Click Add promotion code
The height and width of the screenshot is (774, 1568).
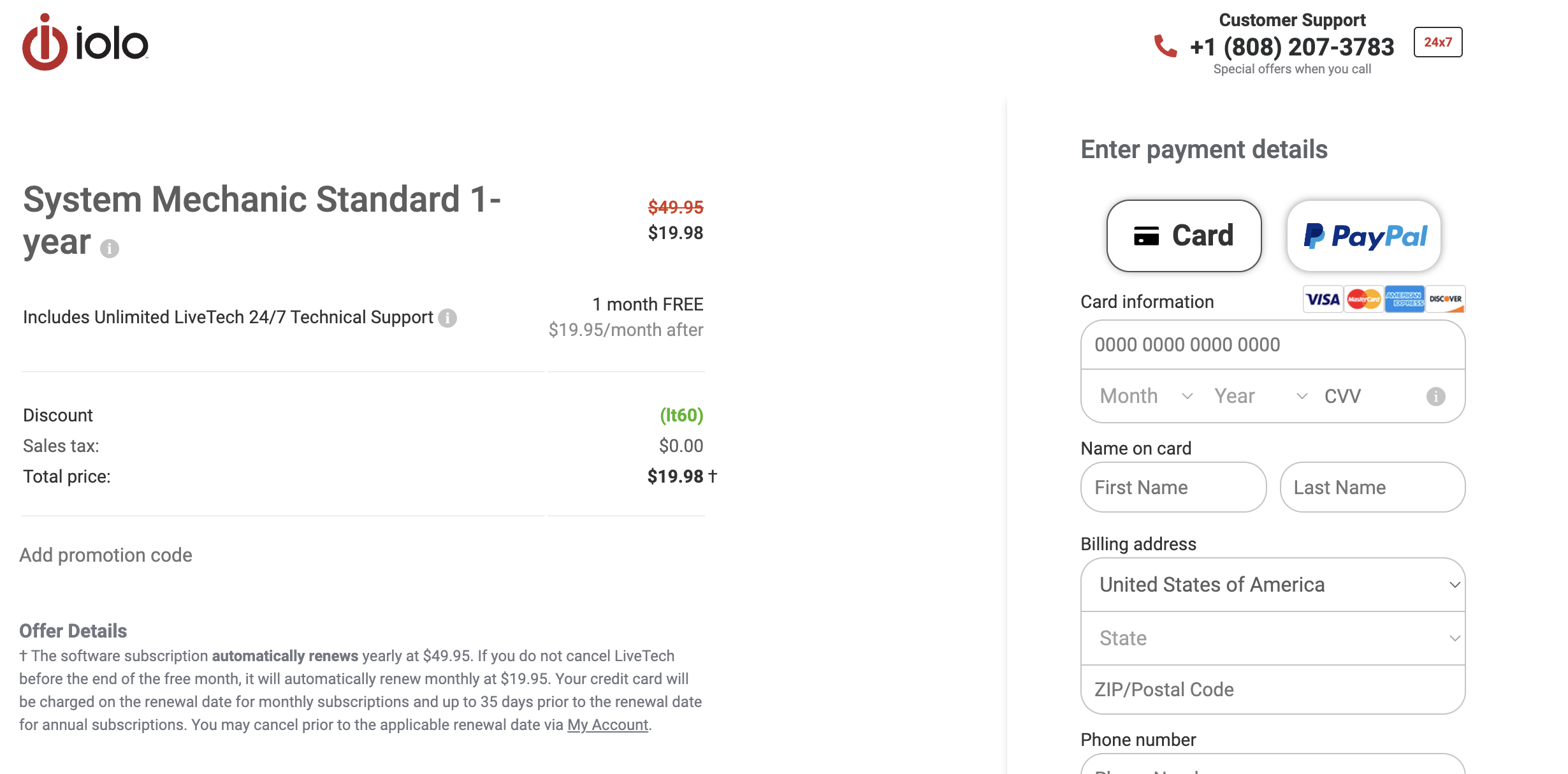[106, 555]
